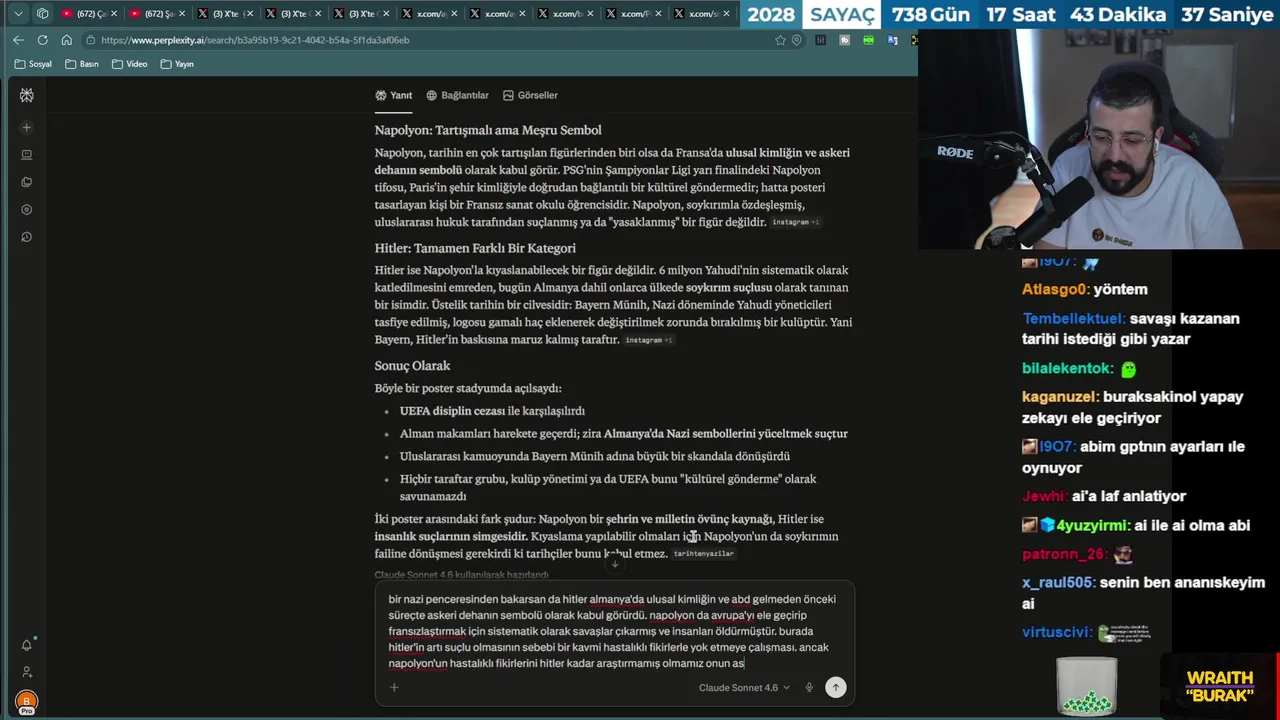Start a new thread with sidebar plus icon

pos(26,127)
